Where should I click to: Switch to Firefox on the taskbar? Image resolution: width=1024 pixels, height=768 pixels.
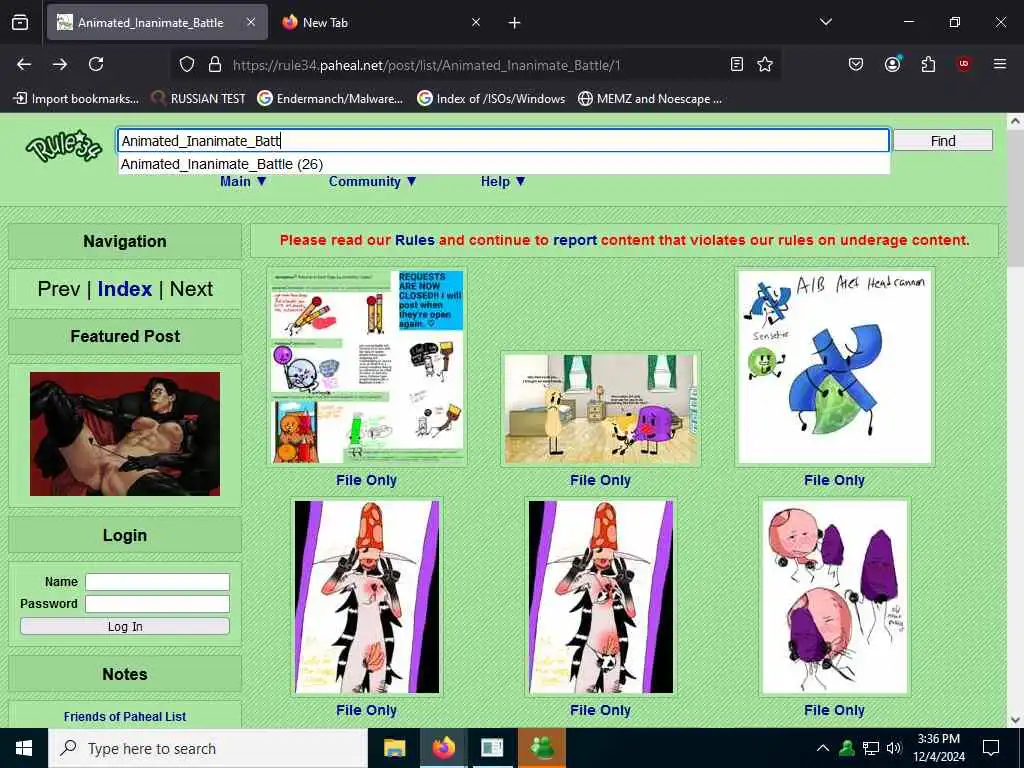(x=443, y=748)
